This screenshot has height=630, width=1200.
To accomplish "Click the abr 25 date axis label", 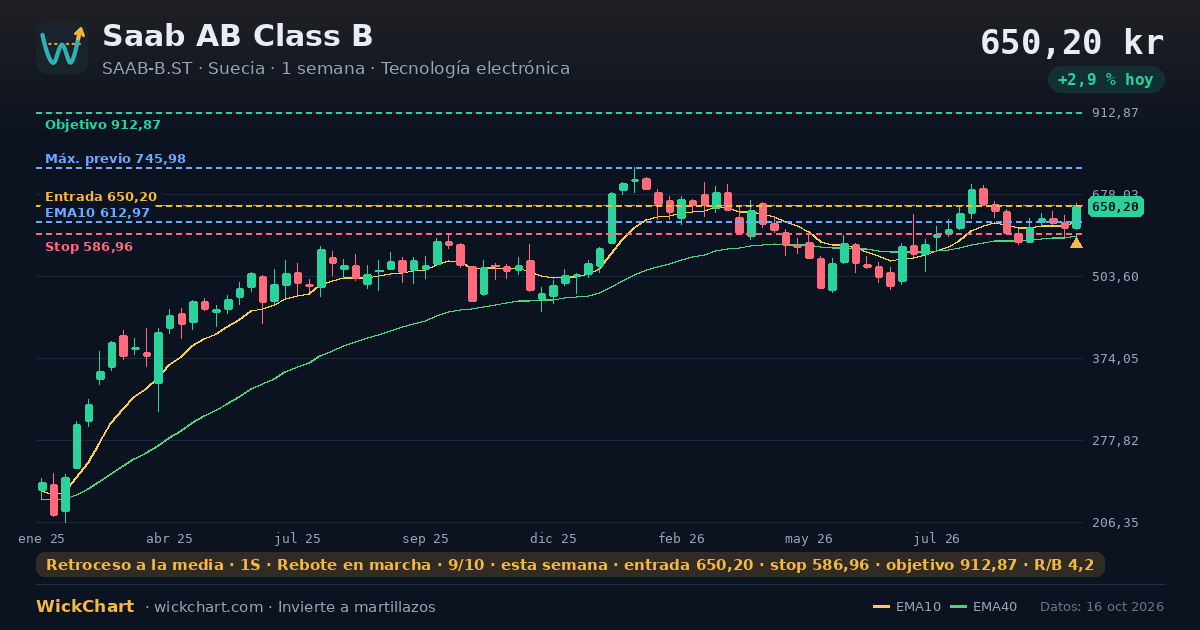I will (169, 539).
